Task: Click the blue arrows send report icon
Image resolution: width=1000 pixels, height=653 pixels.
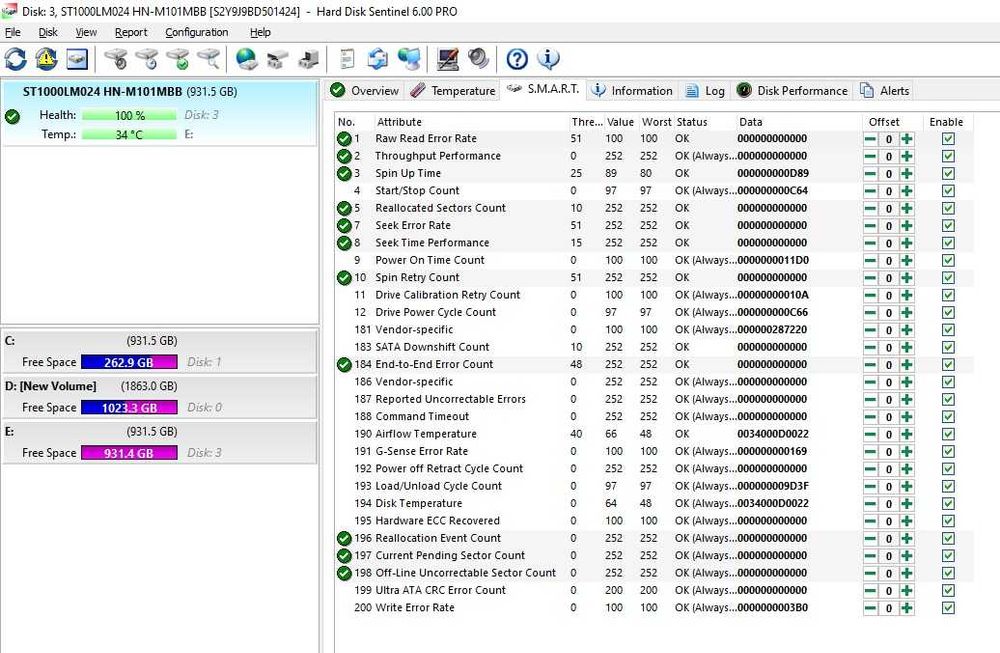Action: tap(378, 59)
